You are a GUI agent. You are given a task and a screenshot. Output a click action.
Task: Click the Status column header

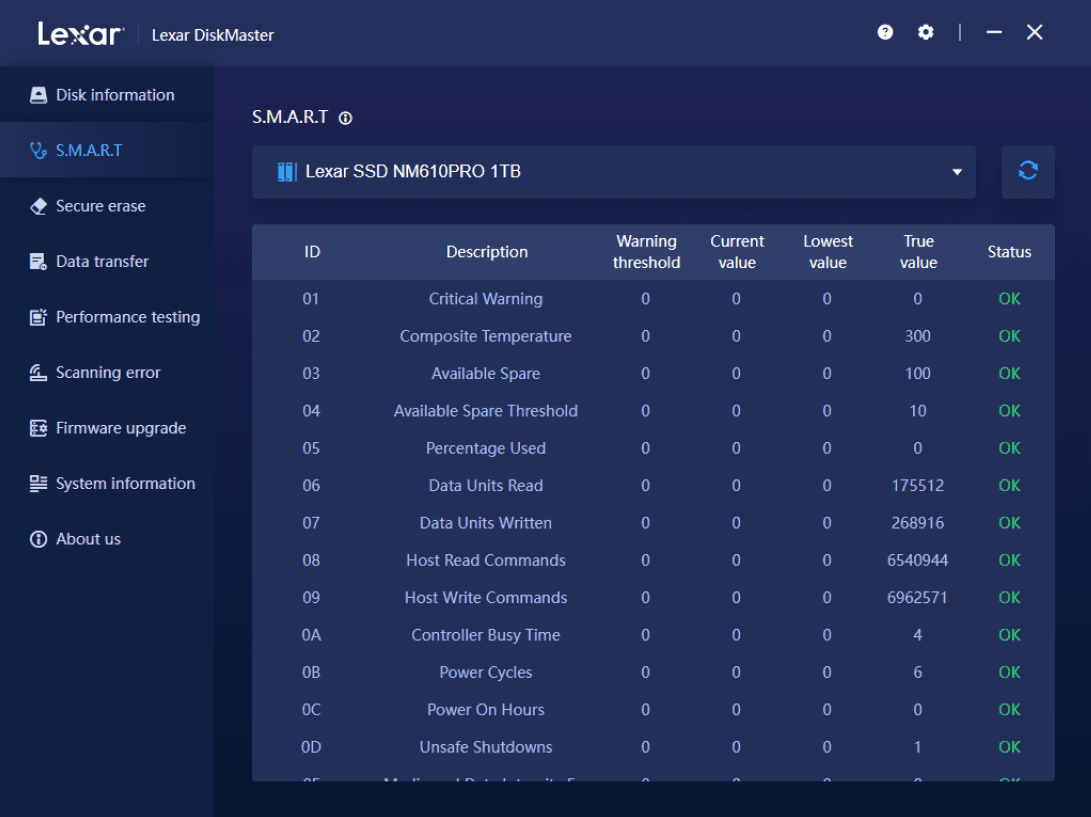pos(1009,252)
